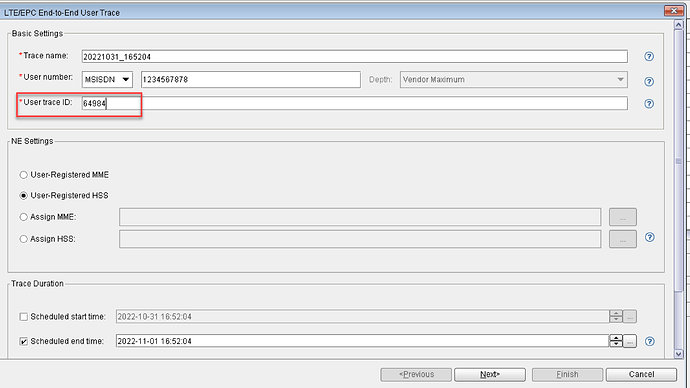Select User-Registered MME option
The height and width of the screenshot is (388, 690).
pyautogui.click(x=24, y=175)
